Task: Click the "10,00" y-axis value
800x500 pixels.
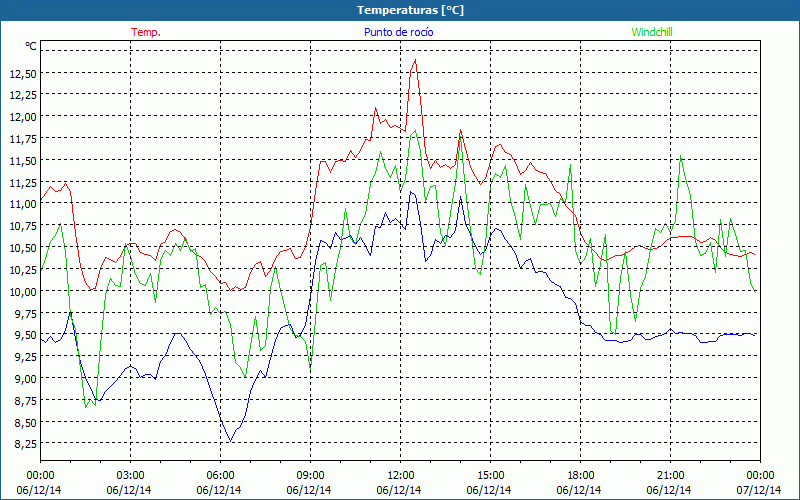Action: (x=23, y=292)
